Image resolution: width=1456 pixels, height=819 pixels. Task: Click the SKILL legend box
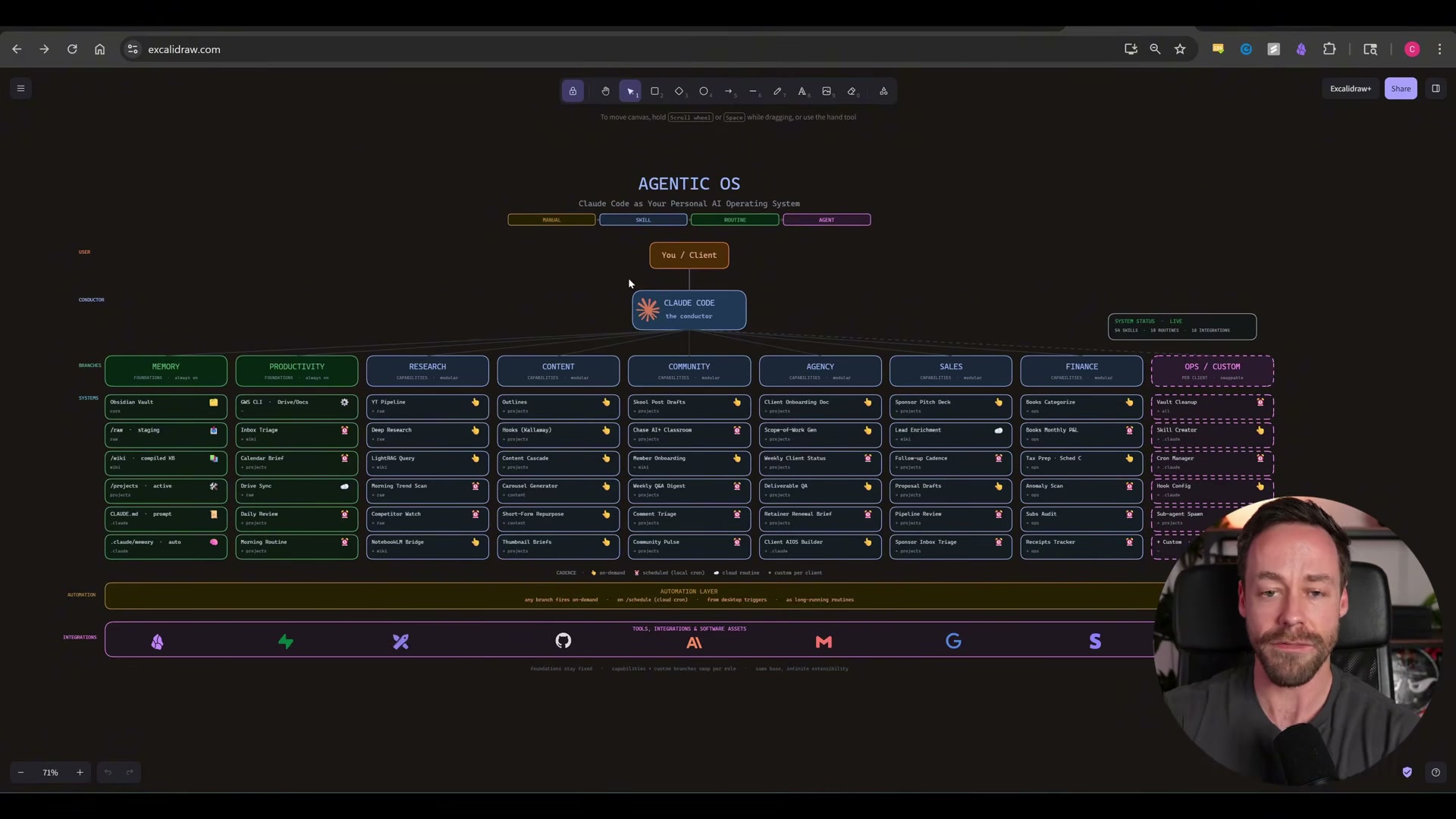pyautogui.click(x=643, y=220)
